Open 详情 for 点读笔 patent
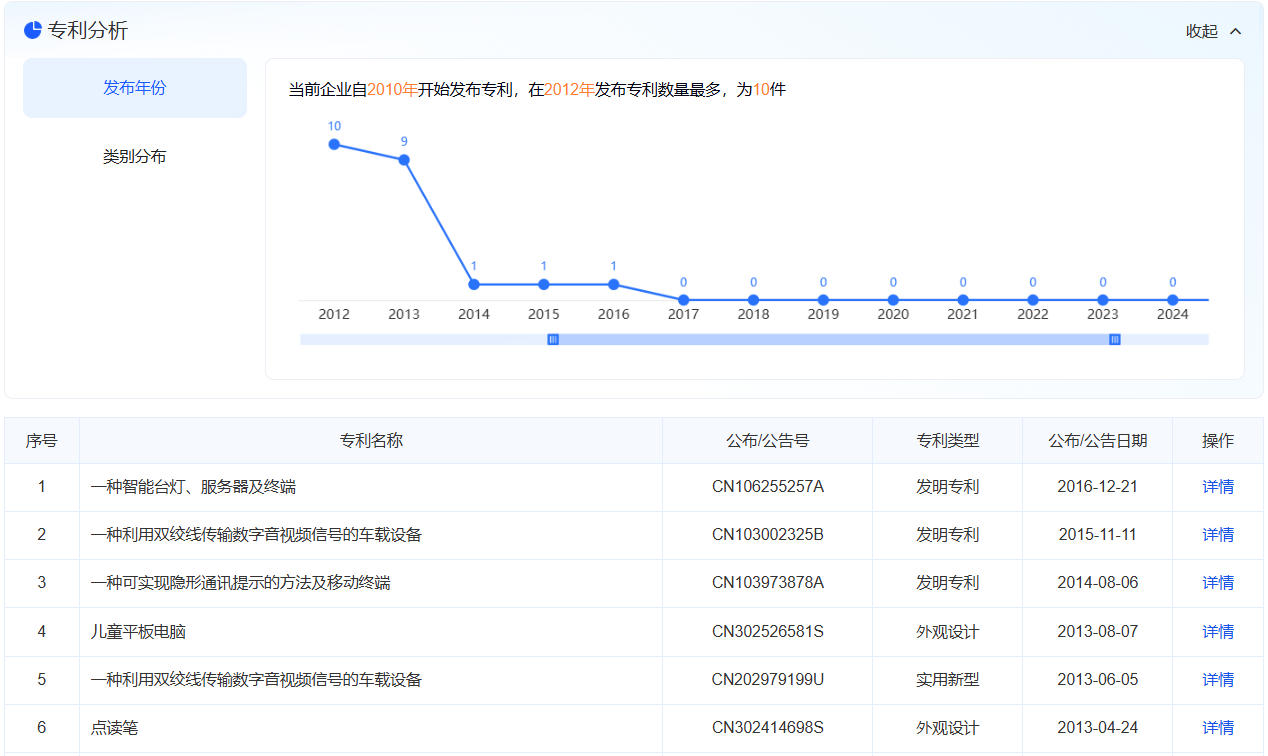The image size is (1268, 756). click(1217, 728)
